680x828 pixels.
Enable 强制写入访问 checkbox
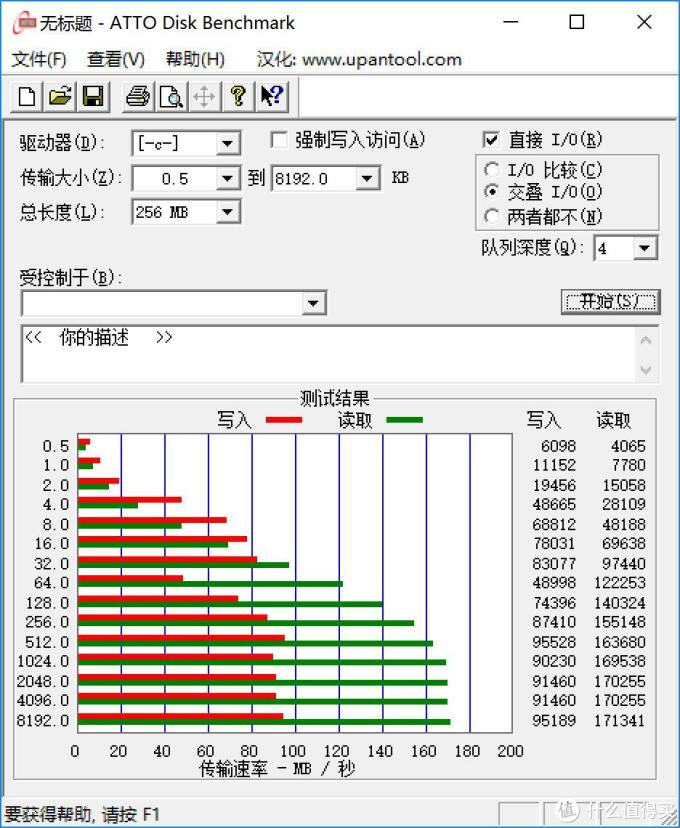click(x=279, y=140)
